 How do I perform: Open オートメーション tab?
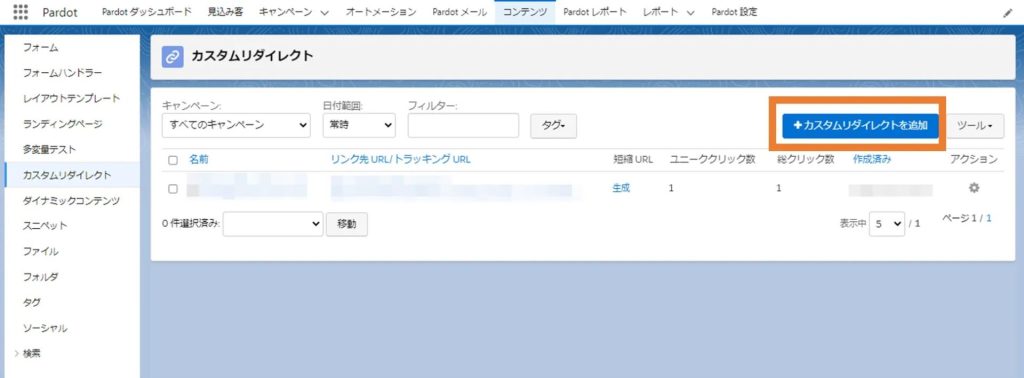point(381,12)
